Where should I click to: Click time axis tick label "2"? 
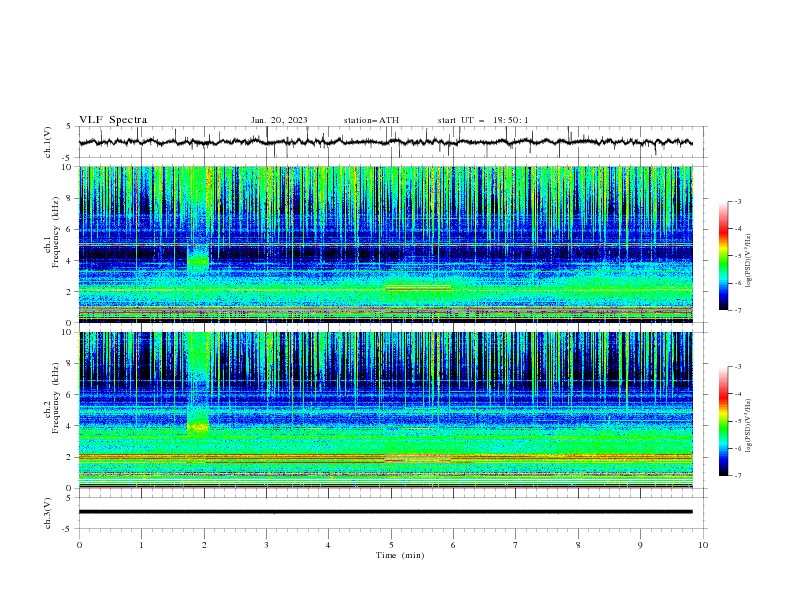pos(204,545)
